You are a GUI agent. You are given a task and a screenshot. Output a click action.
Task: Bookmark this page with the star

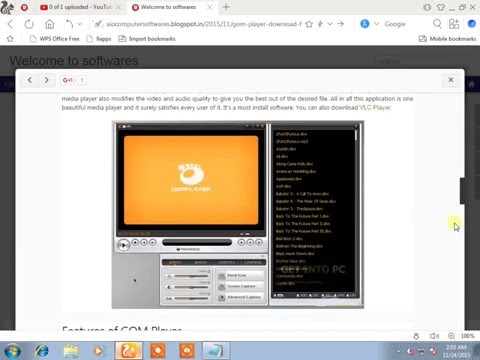click(309, 24)
